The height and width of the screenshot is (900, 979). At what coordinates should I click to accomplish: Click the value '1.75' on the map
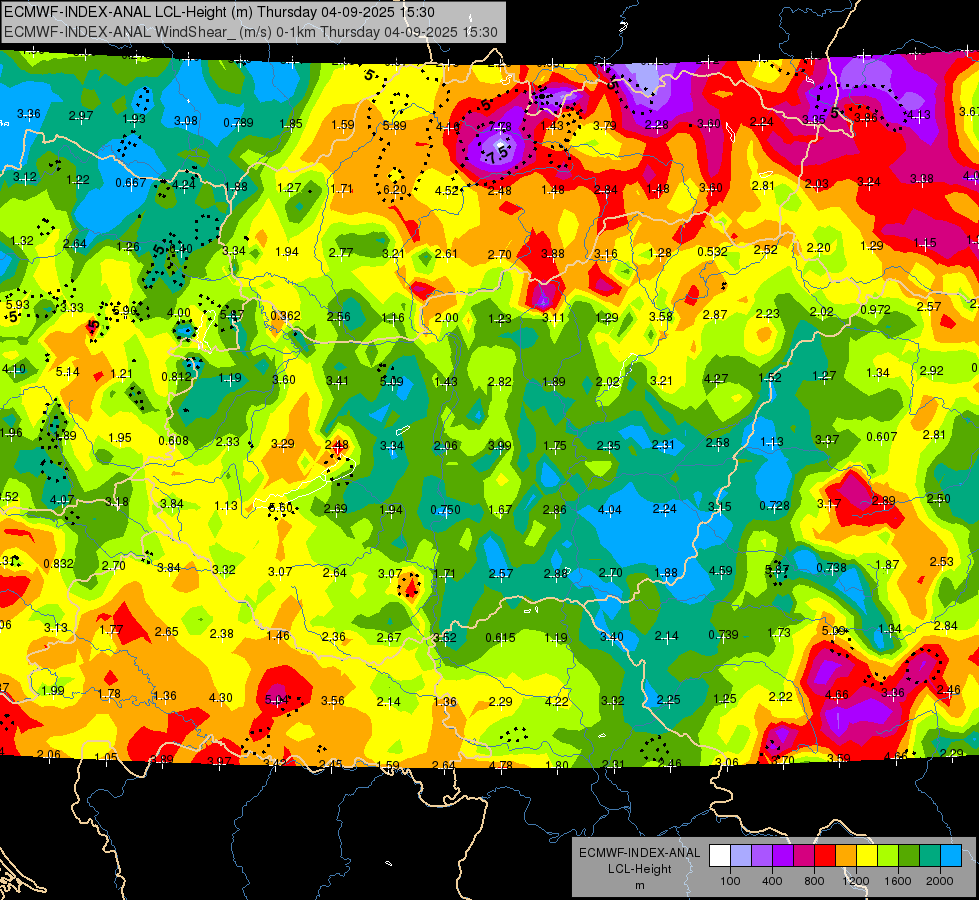[x=554, y=445]
